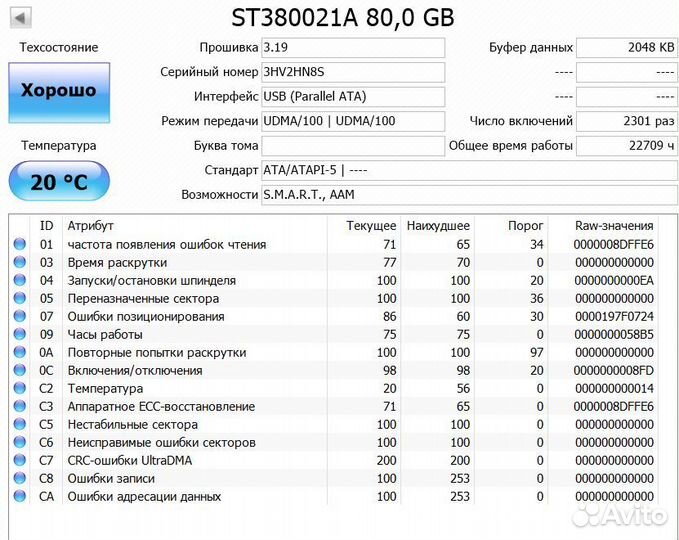Select 'Неисправимые ошибки секторов' attribute name
Image resolution: width=679 pixels, height=540 pixels.
pos(162,443)
